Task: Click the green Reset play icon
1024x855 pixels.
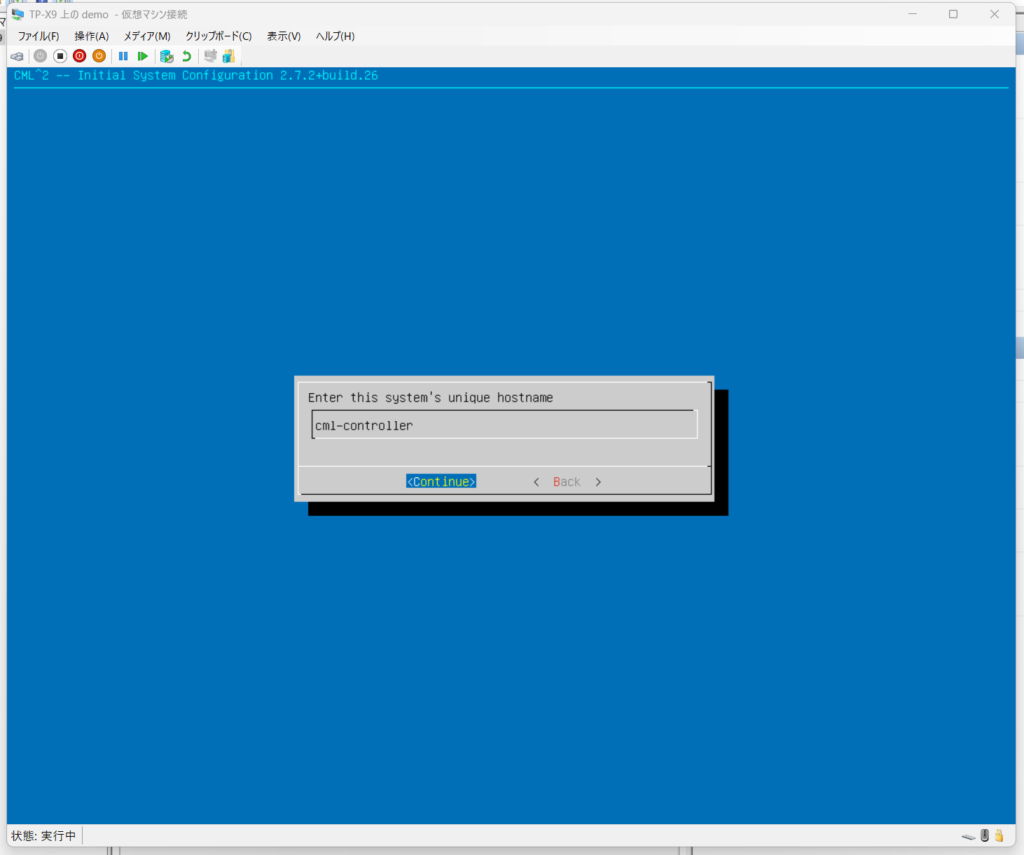Action: pyautogui.click(x=142, y=56)
